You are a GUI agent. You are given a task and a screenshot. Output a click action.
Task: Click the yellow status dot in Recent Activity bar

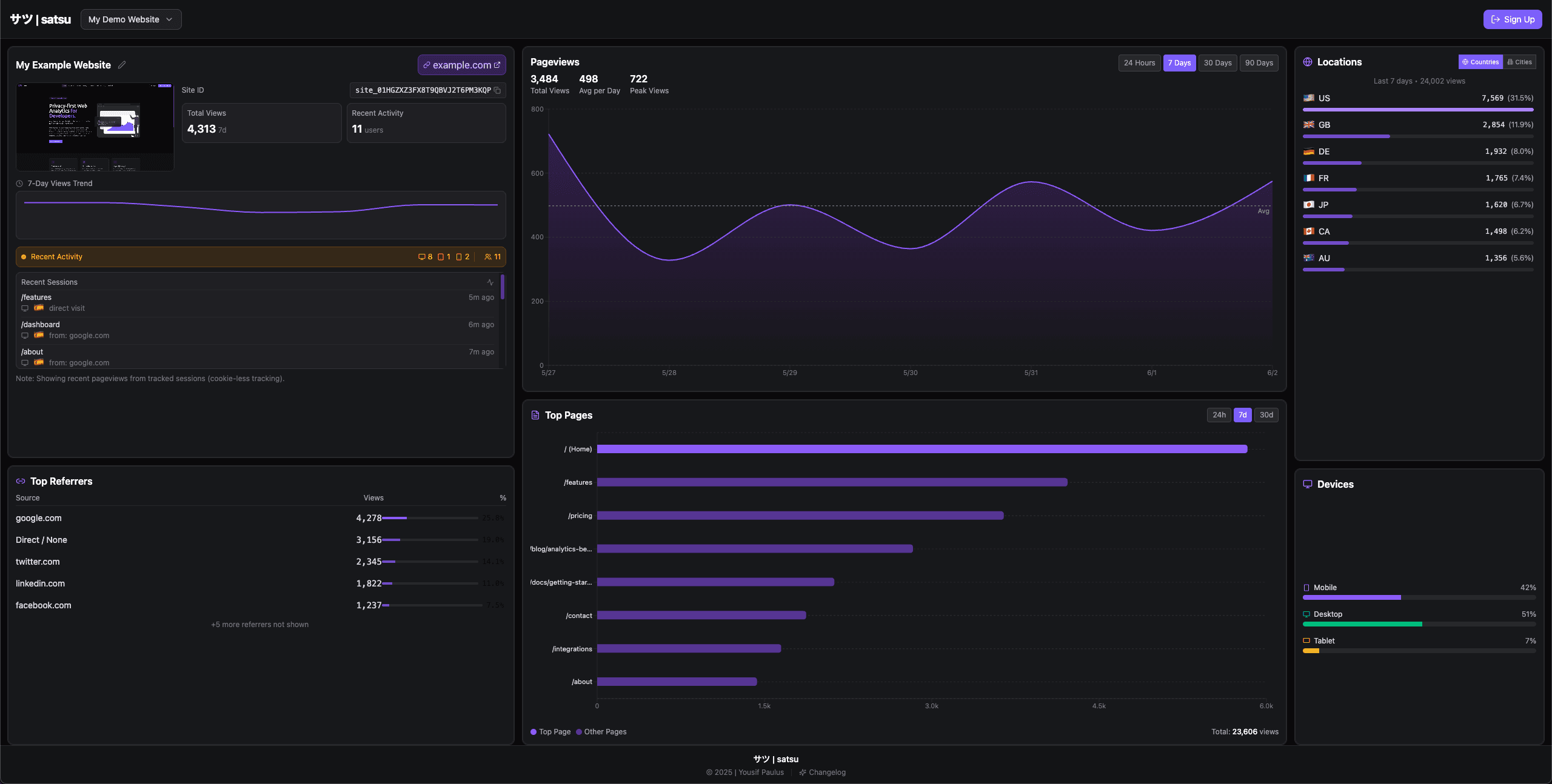point(24,257)
